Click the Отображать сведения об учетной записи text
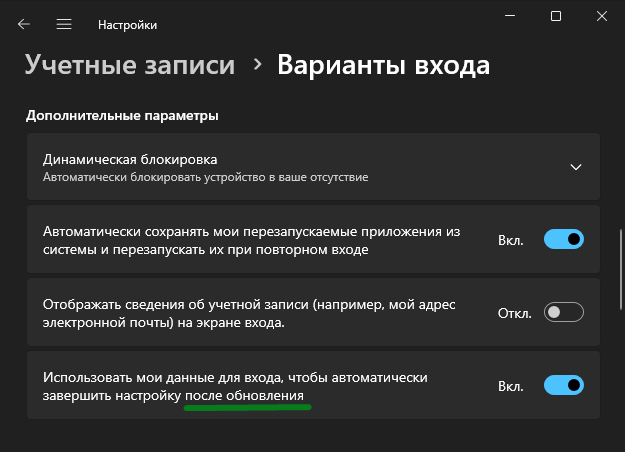 249,313
